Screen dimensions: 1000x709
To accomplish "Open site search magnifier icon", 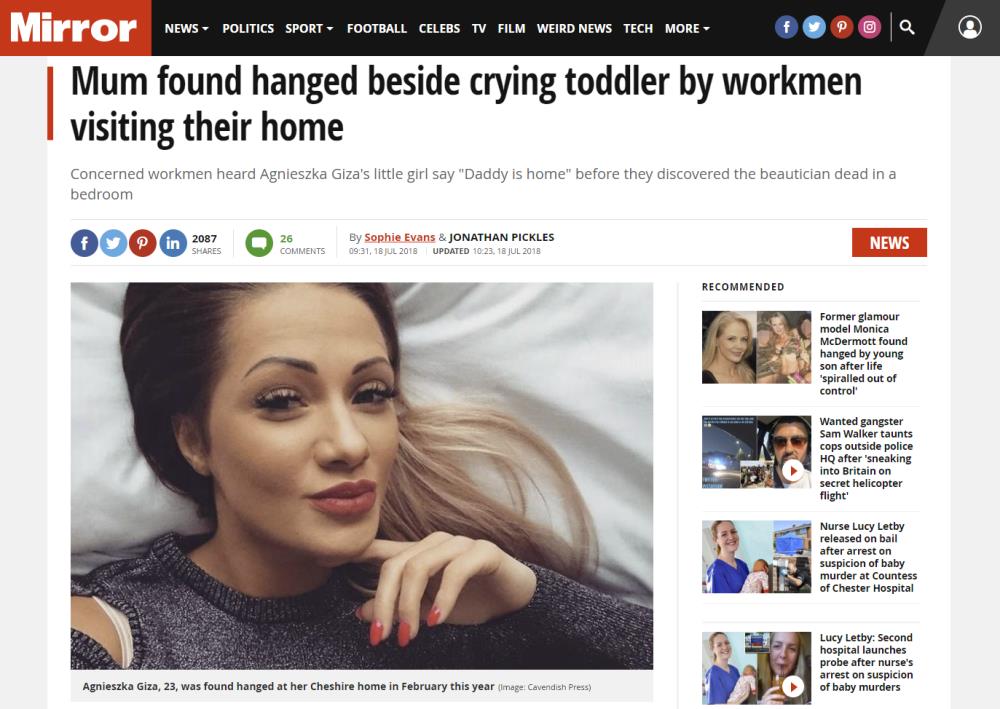I will click(x=907, y=27).
